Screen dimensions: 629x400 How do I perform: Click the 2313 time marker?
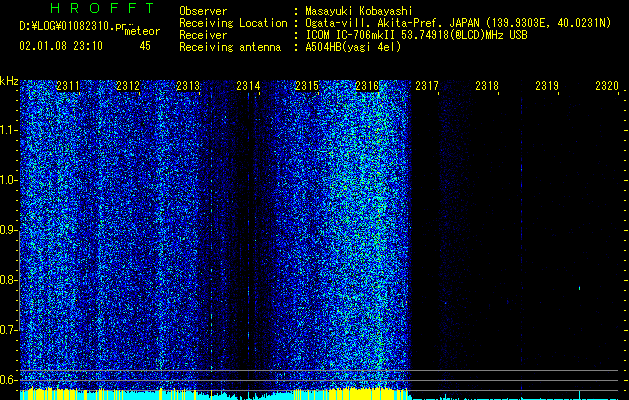coord(188,85)
